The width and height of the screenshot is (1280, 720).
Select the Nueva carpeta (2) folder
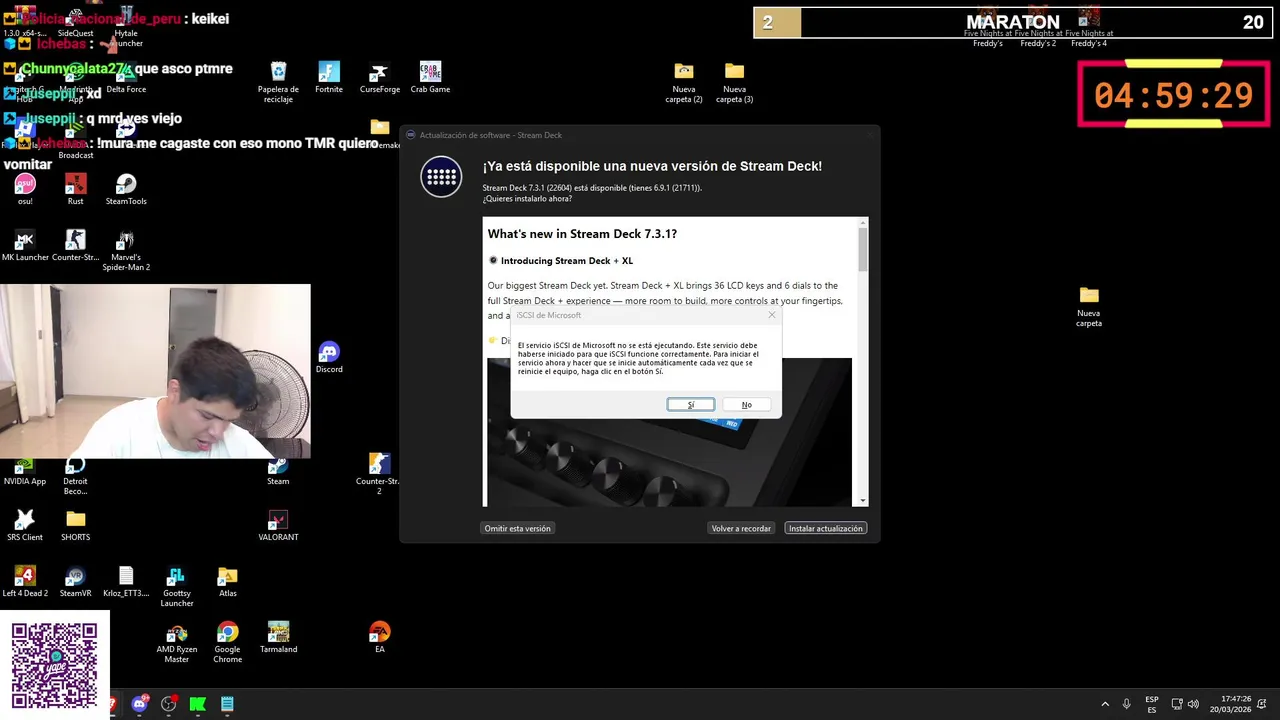684,82
